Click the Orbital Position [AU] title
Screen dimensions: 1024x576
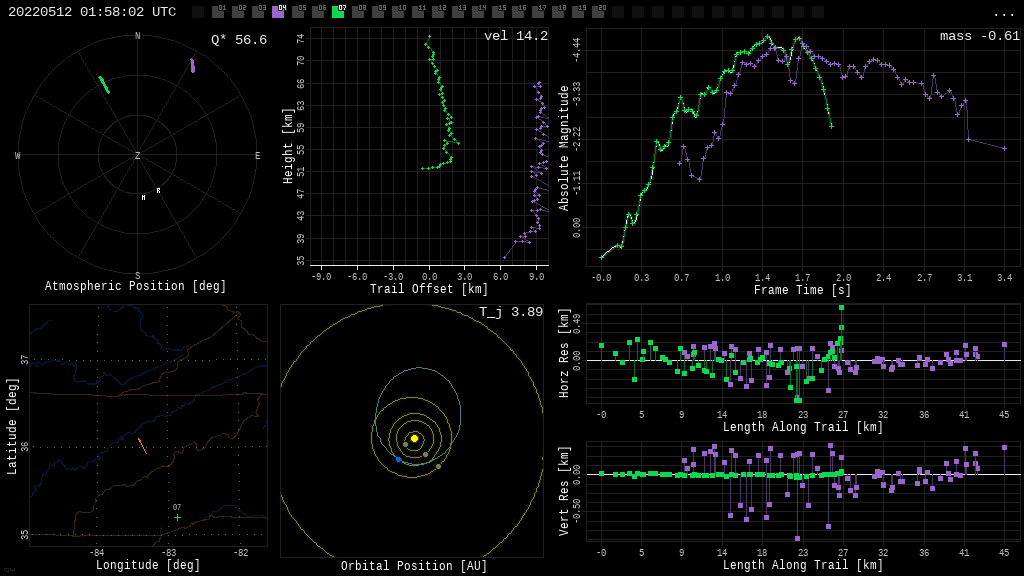point(414,566)
